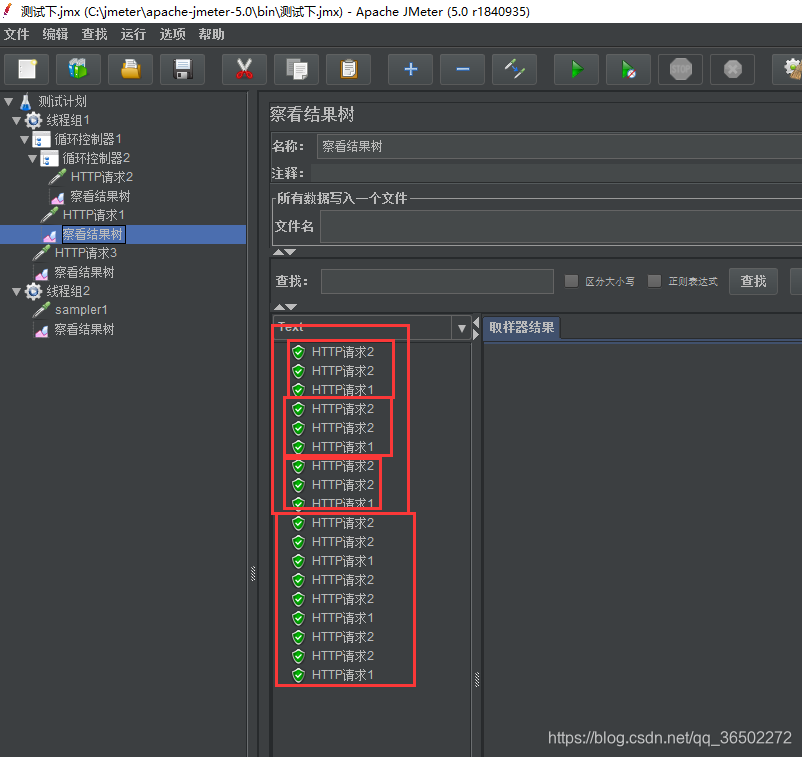Select 测试计划 flask icon in tree
The height and width of the screenshot is (757, 802).
26,101
